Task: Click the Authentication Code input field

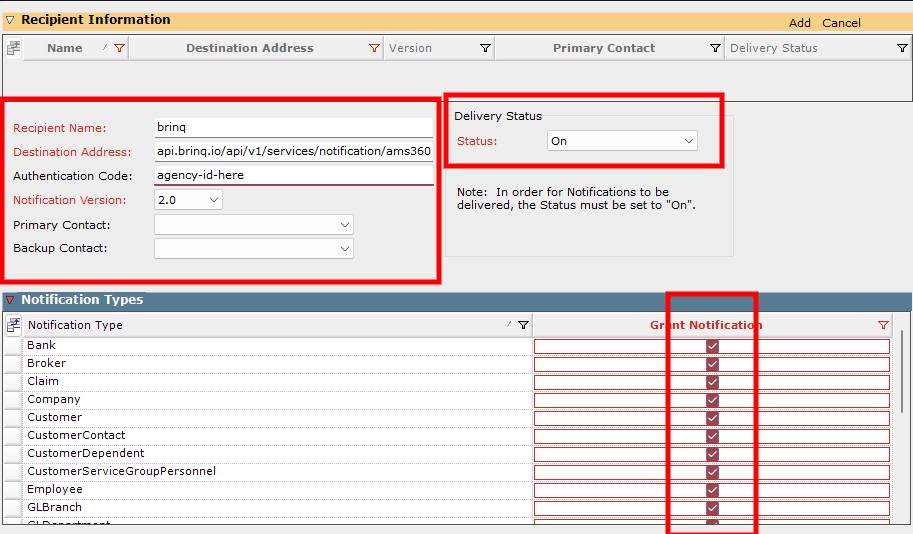Action: pos(293,175)
